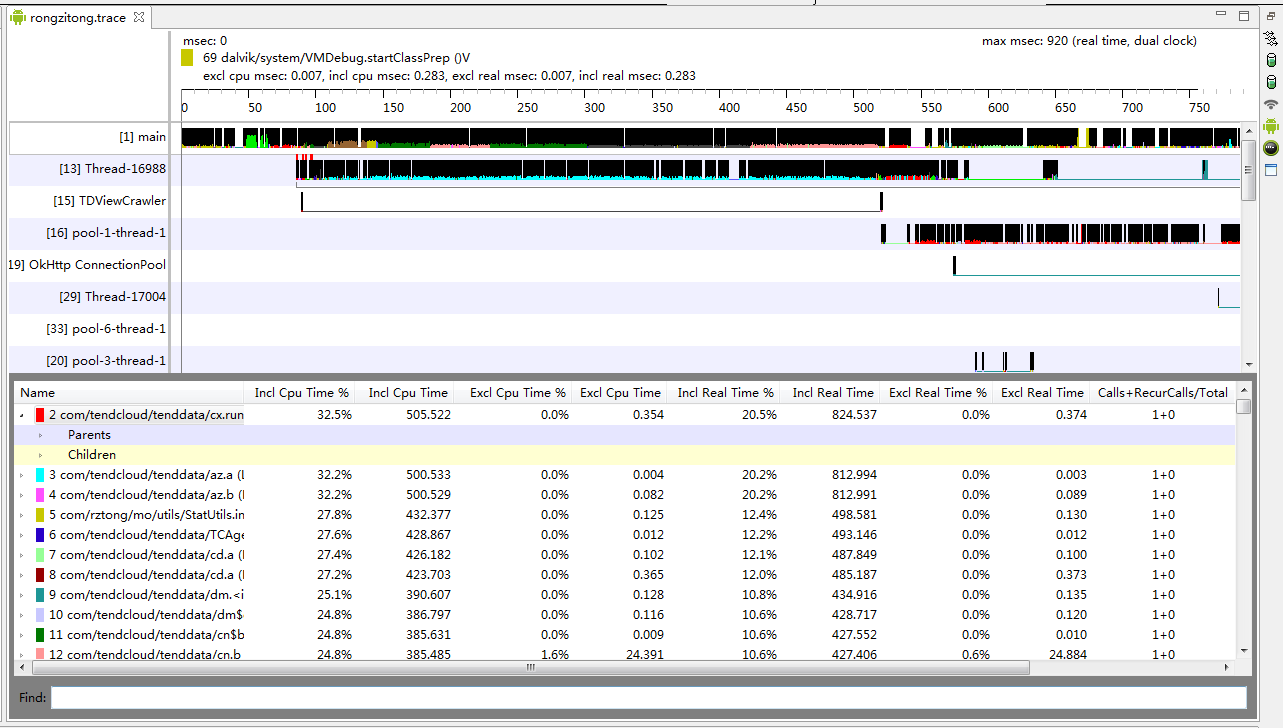Click scroll-down arrow of timeline pane scrollbar
The image size is (1283, 728).
pyautogui.click(x=1248, y=365)
